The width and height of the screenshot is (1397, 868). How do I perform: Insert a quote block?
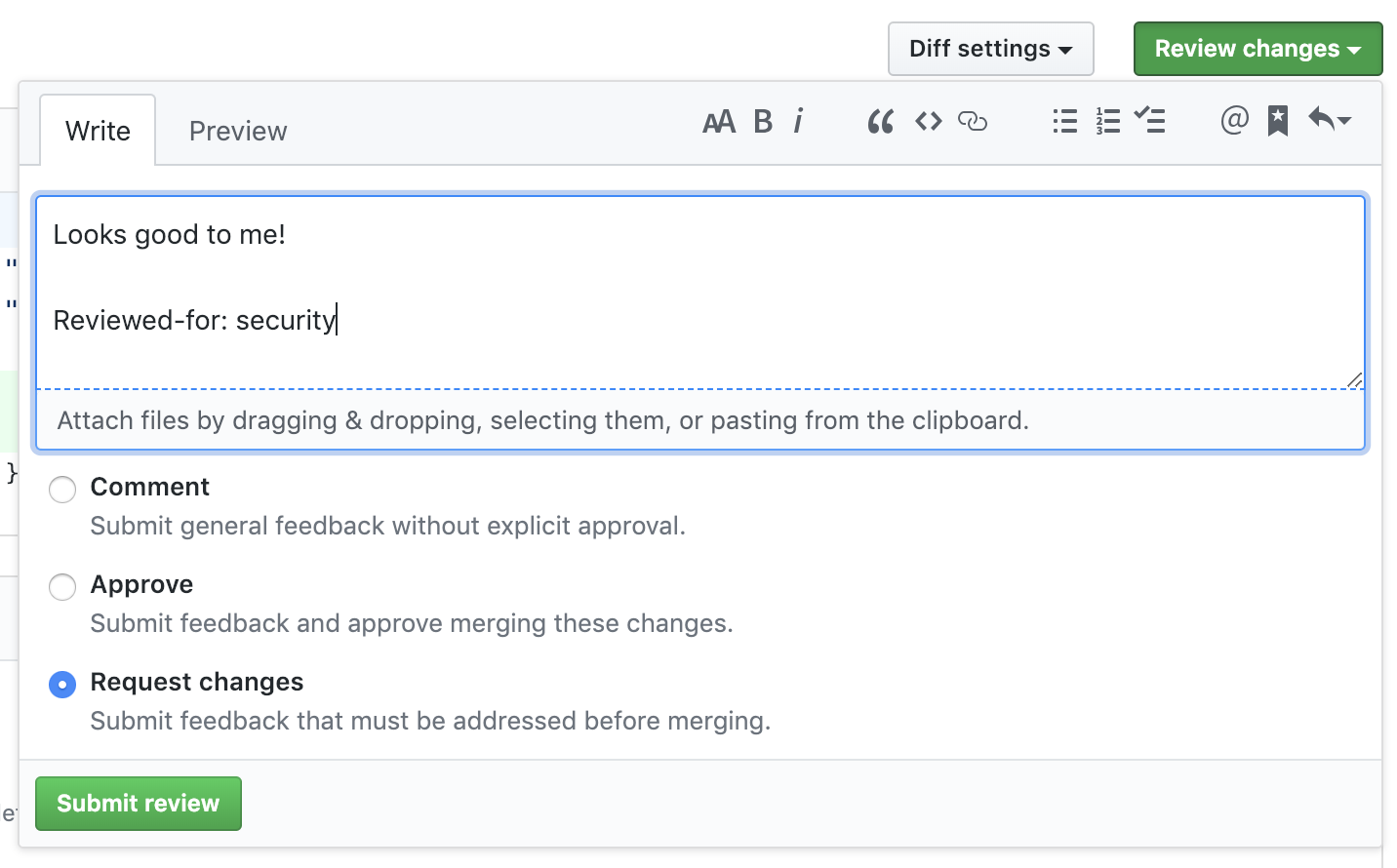click(x=880, y=122)
